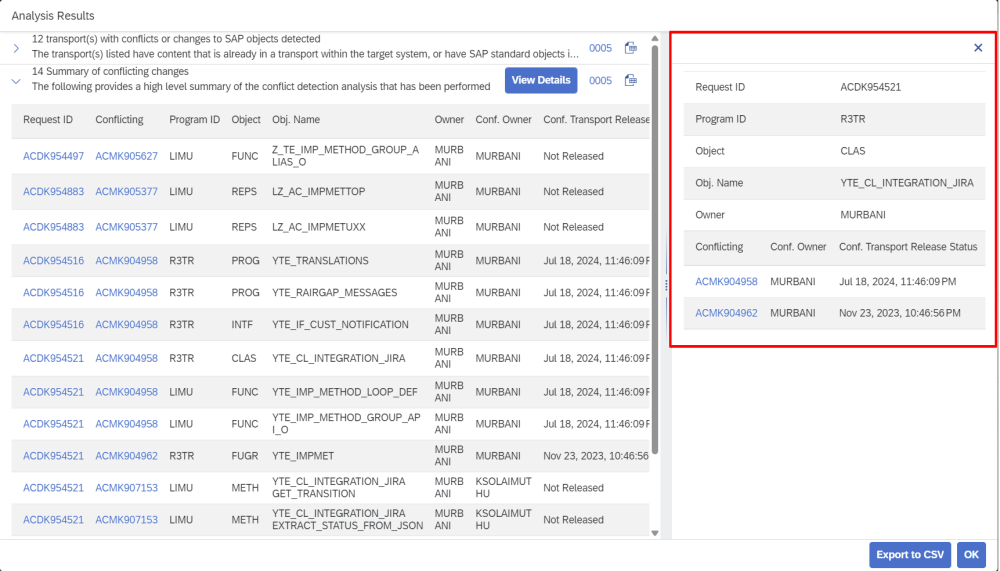Open ACMK905377 in the LZ_AC_IMPMETTOP row
The width and height of the screenshot is (1000, 571).
(126, 191)
